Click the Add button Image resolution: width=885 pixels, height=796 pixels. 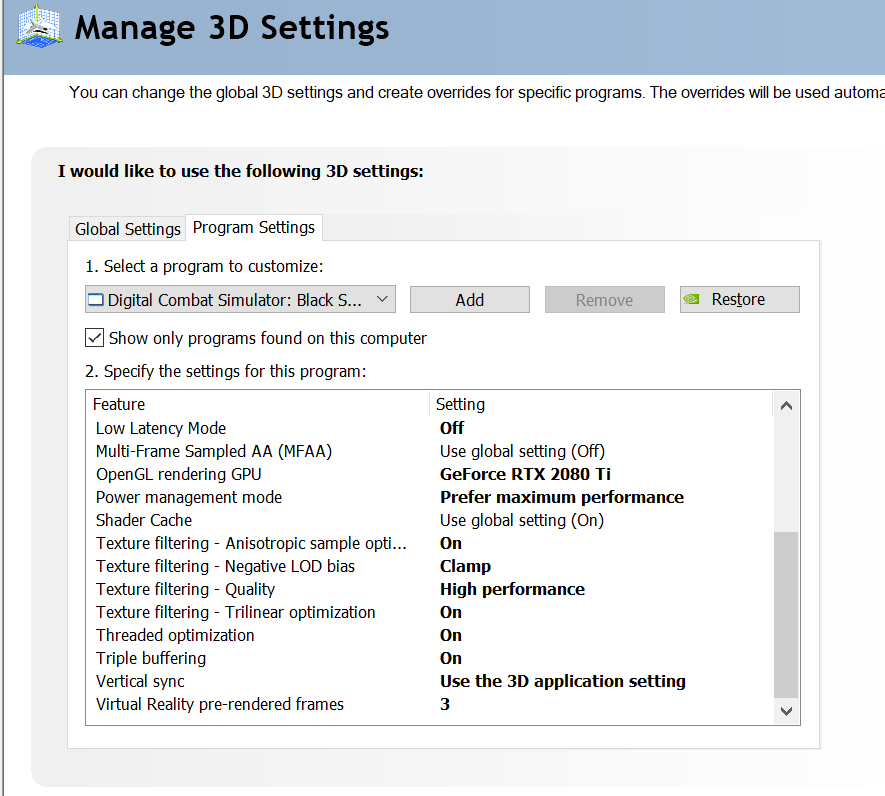pos(470,299)
